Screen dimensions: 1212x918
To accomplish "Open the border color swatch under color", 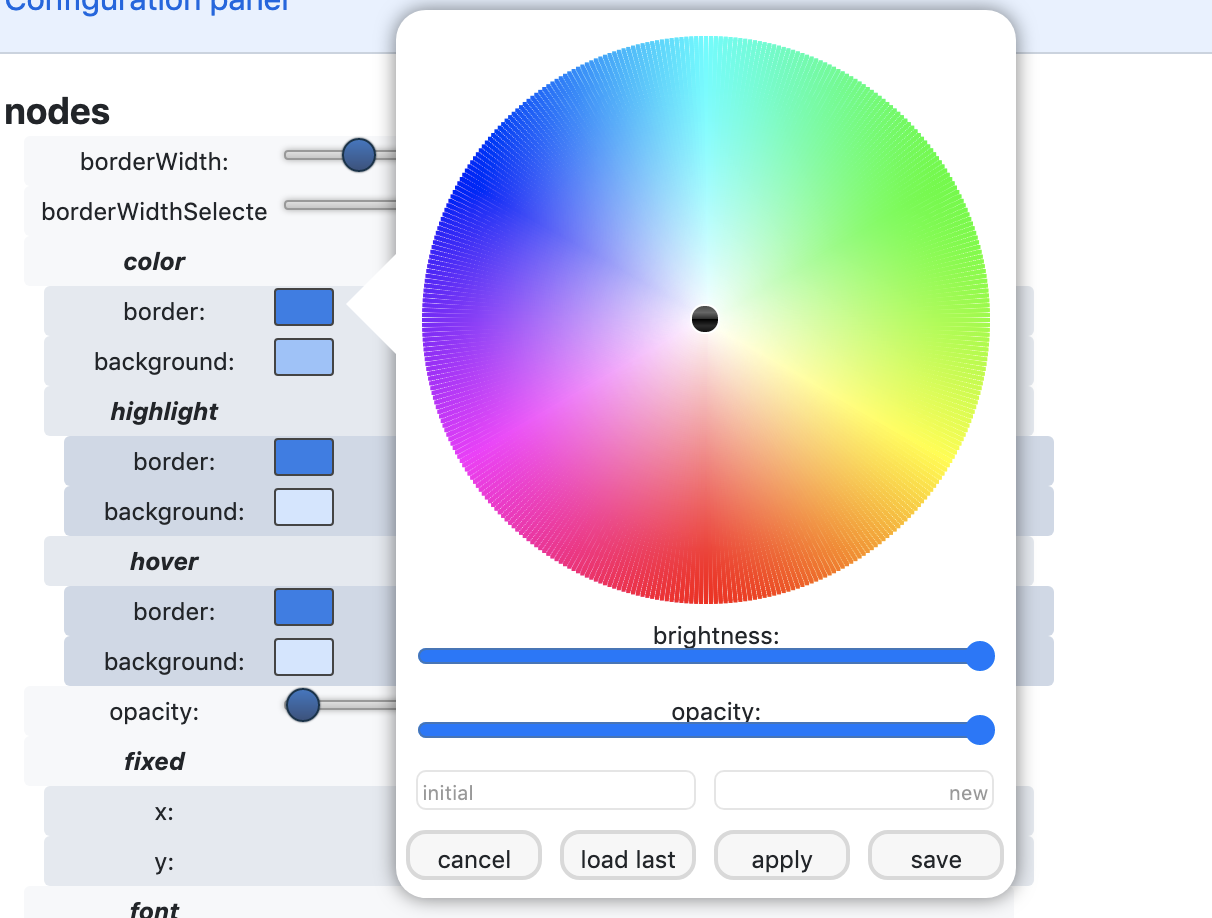I will click(303, 307).
